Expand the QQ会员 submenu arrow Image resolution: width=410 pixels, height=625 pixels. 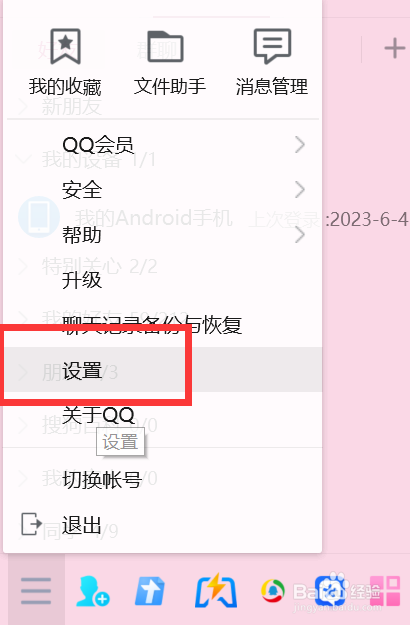click(x=300, y=144)
